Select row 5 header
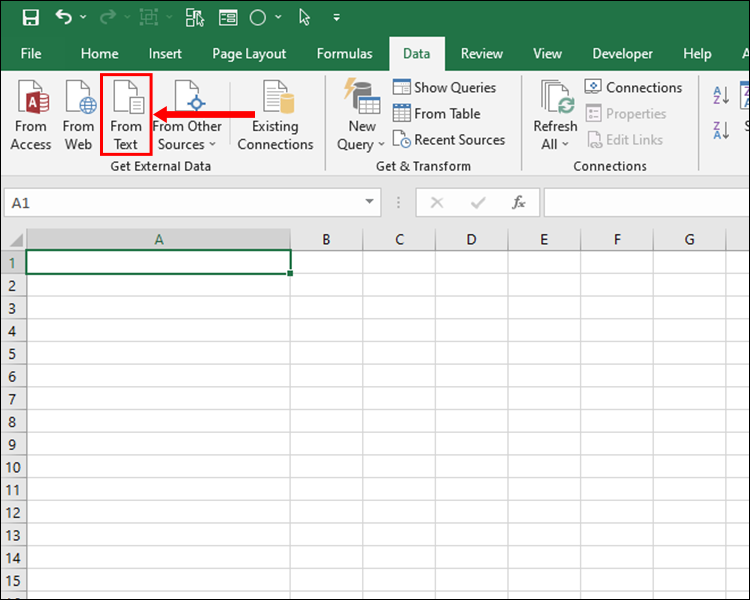Viewport: 750px width, 600px height. point(13,354)
